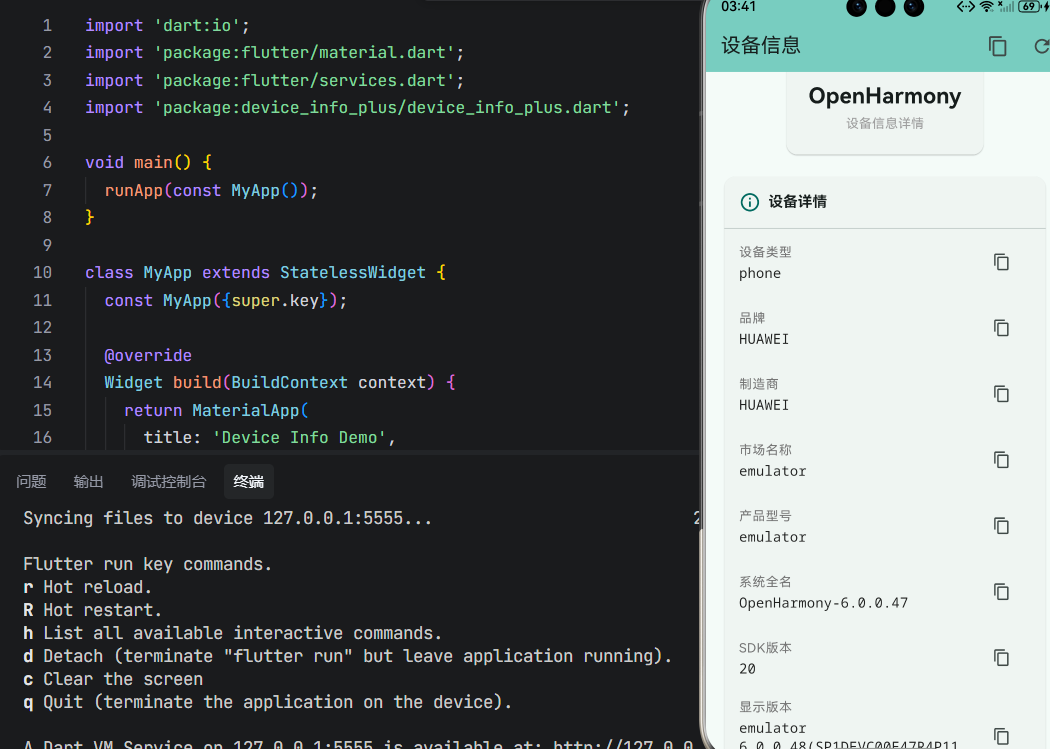Click the OpenHarmony header card
1050x749 pixels.
click(x=885, y=112)
